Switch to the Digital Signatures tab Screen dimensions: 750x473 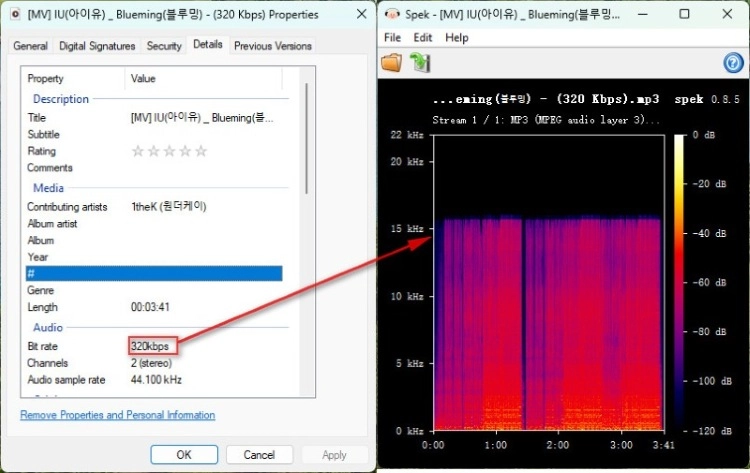[97, 46]
